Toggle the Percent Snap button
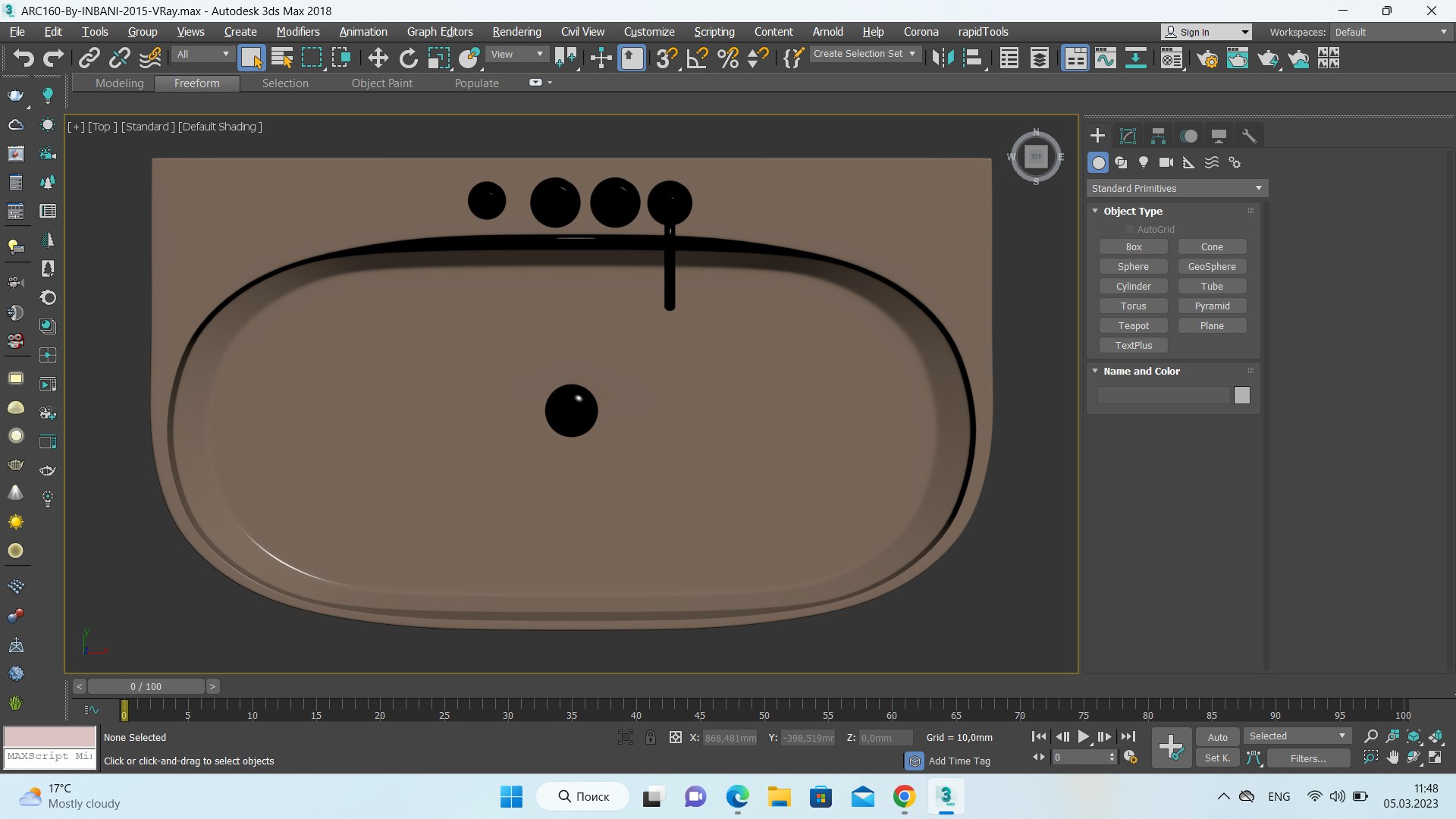Viewport: 1456px width, 819px height. pyautogui.click(x=728, y=58)
